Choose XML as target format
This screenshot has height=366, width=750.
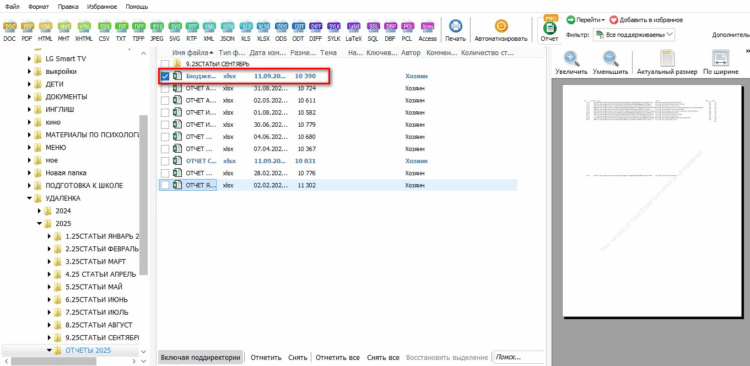point(209,31)
